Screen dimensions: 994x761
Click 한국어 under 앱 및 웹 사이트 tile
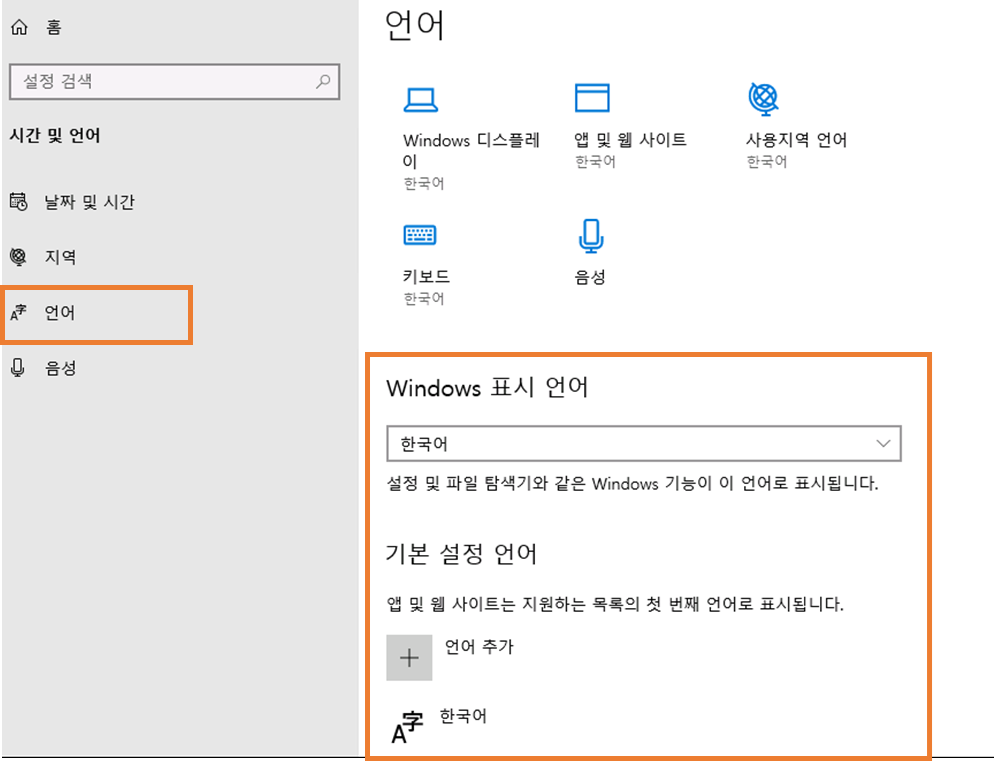(x=595, y=162)
